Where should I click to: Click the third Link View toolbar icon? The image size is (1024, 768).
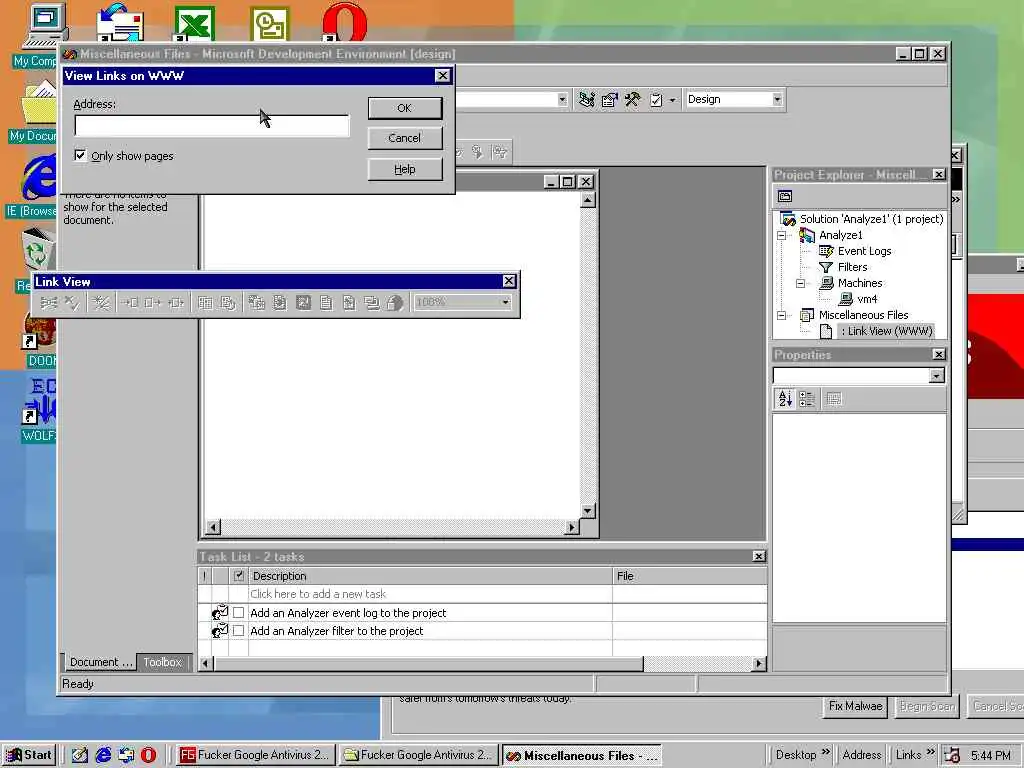pyautogui.click(x=101, y=303)
